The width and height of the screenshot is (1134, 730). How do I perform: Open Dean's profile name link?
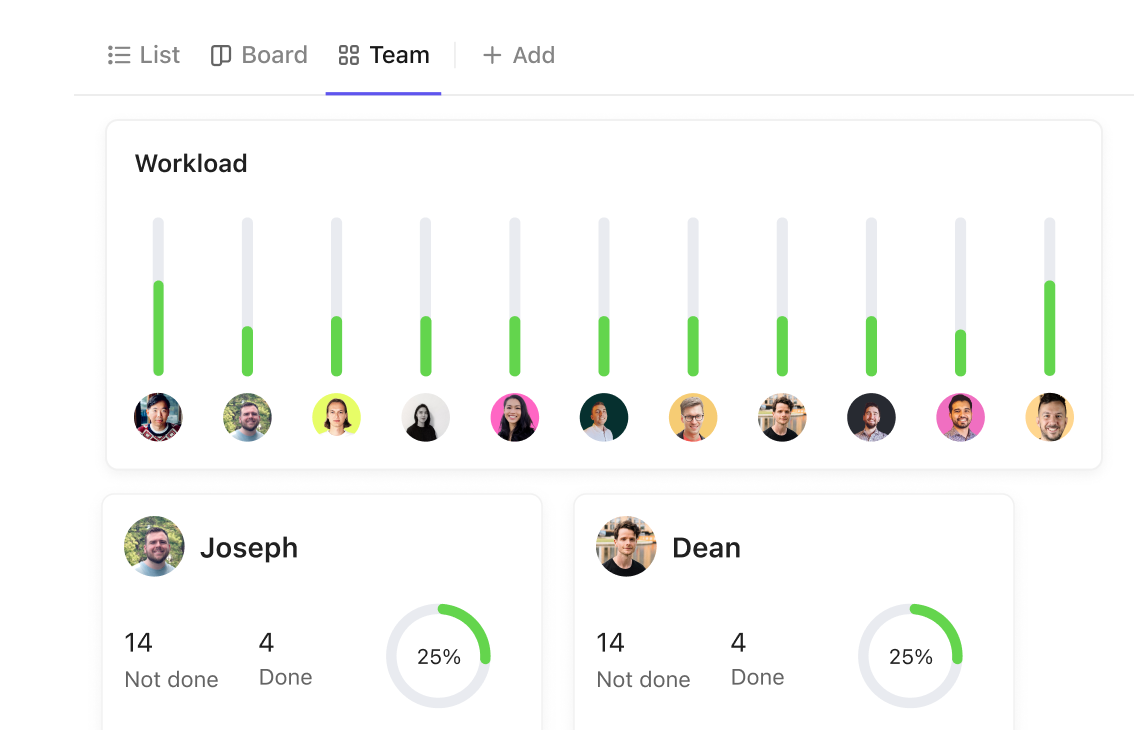click(x=707, y=548)
